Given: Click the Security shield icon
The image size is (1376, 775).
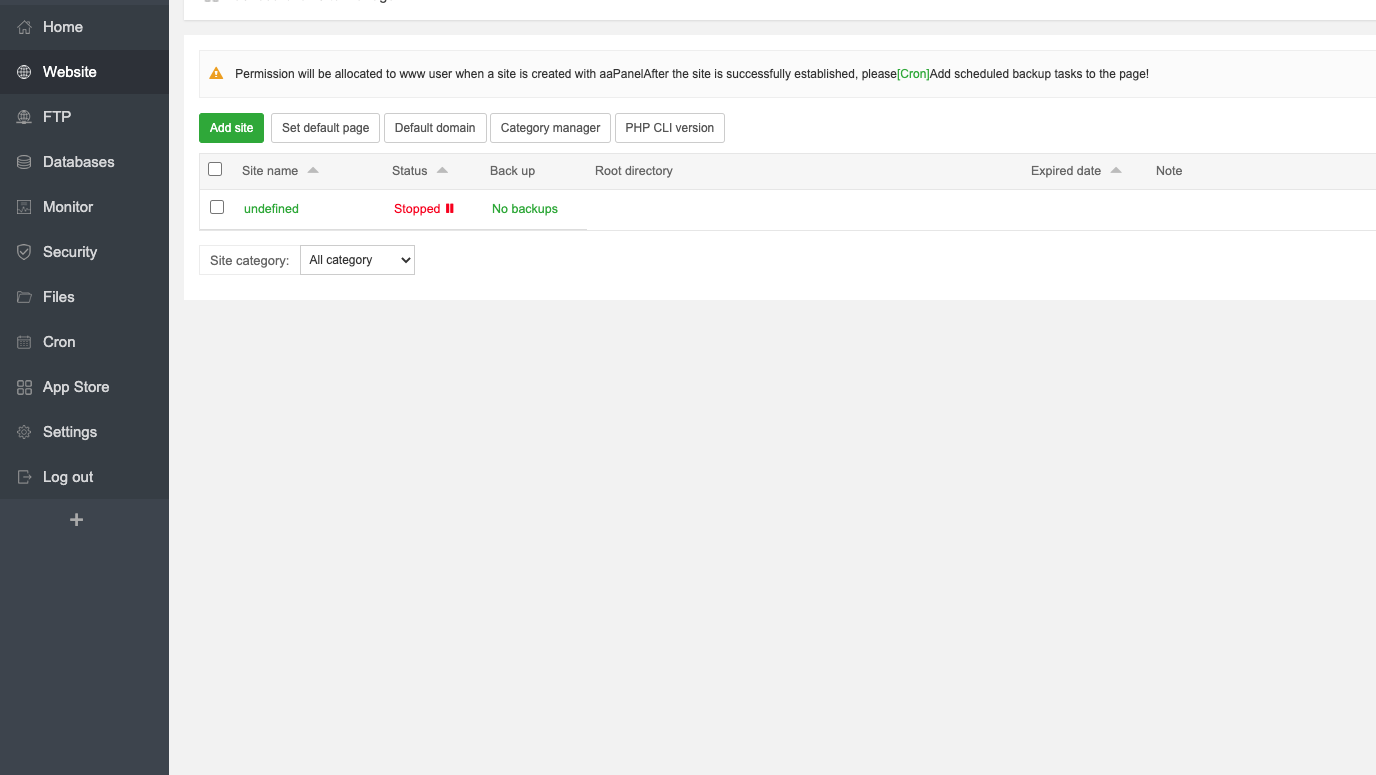Looking at the screenshot, I should point(24,252).
